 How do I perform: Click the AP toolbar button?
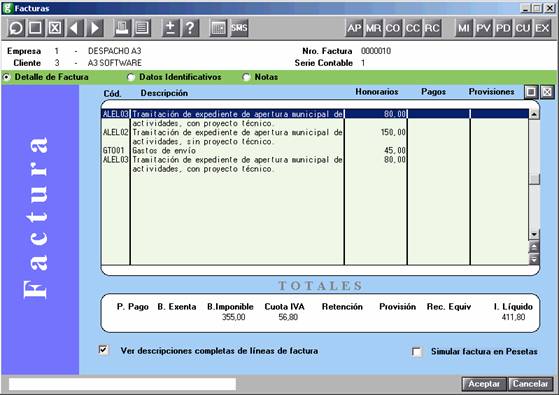354,28
